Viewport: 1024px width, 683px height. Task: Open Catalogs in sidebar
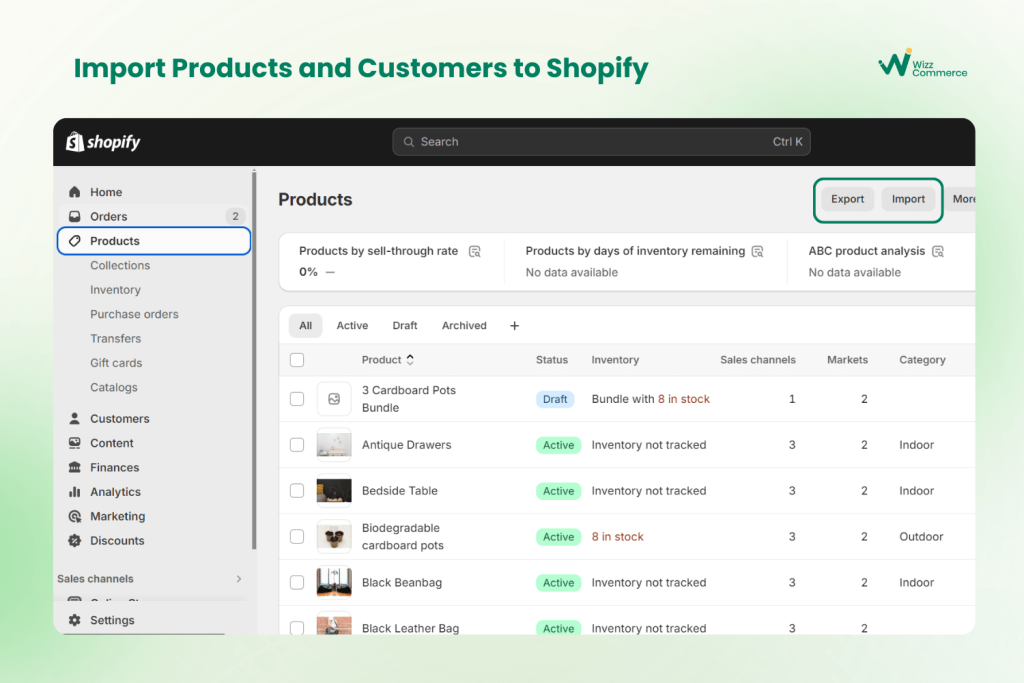click(114, 387)
